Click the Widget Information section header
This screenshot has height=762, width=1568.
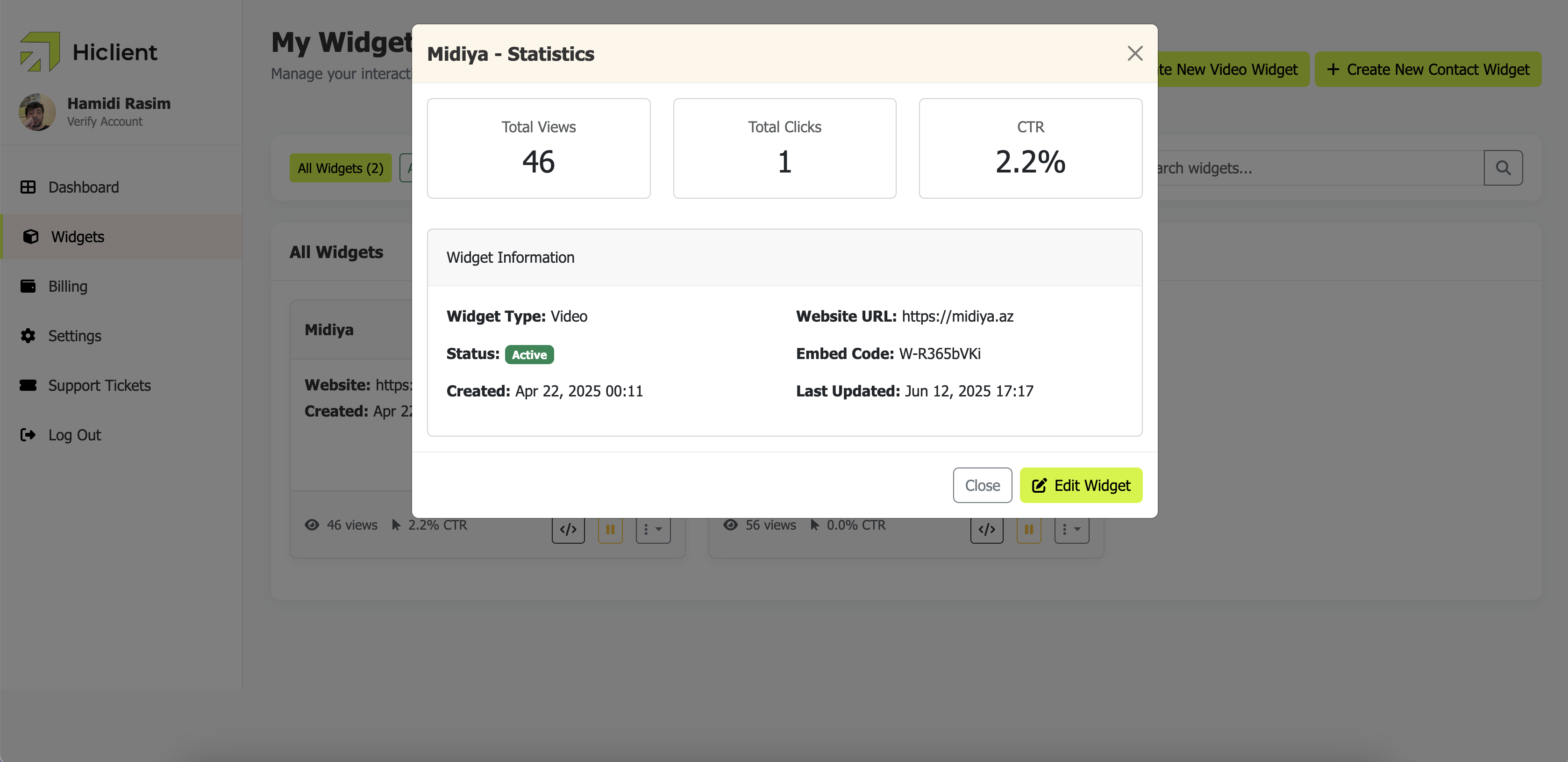click(x=784, y=258)
